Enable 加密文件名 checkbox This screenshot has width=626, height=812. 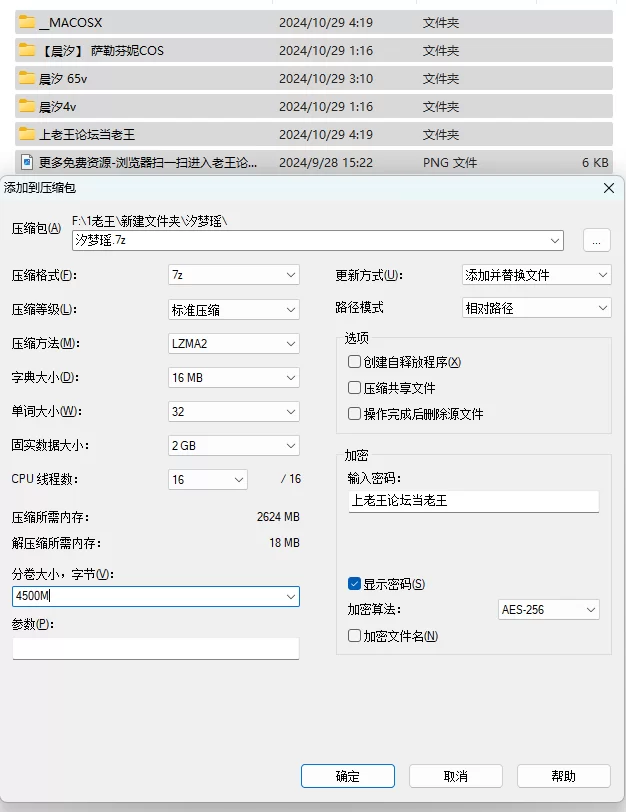click(354, 636)
